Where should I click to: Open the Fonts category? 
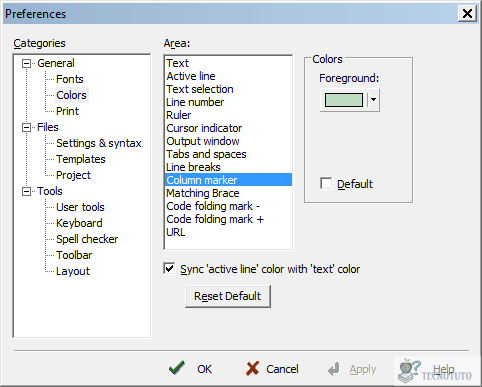(x=70, y=79)
